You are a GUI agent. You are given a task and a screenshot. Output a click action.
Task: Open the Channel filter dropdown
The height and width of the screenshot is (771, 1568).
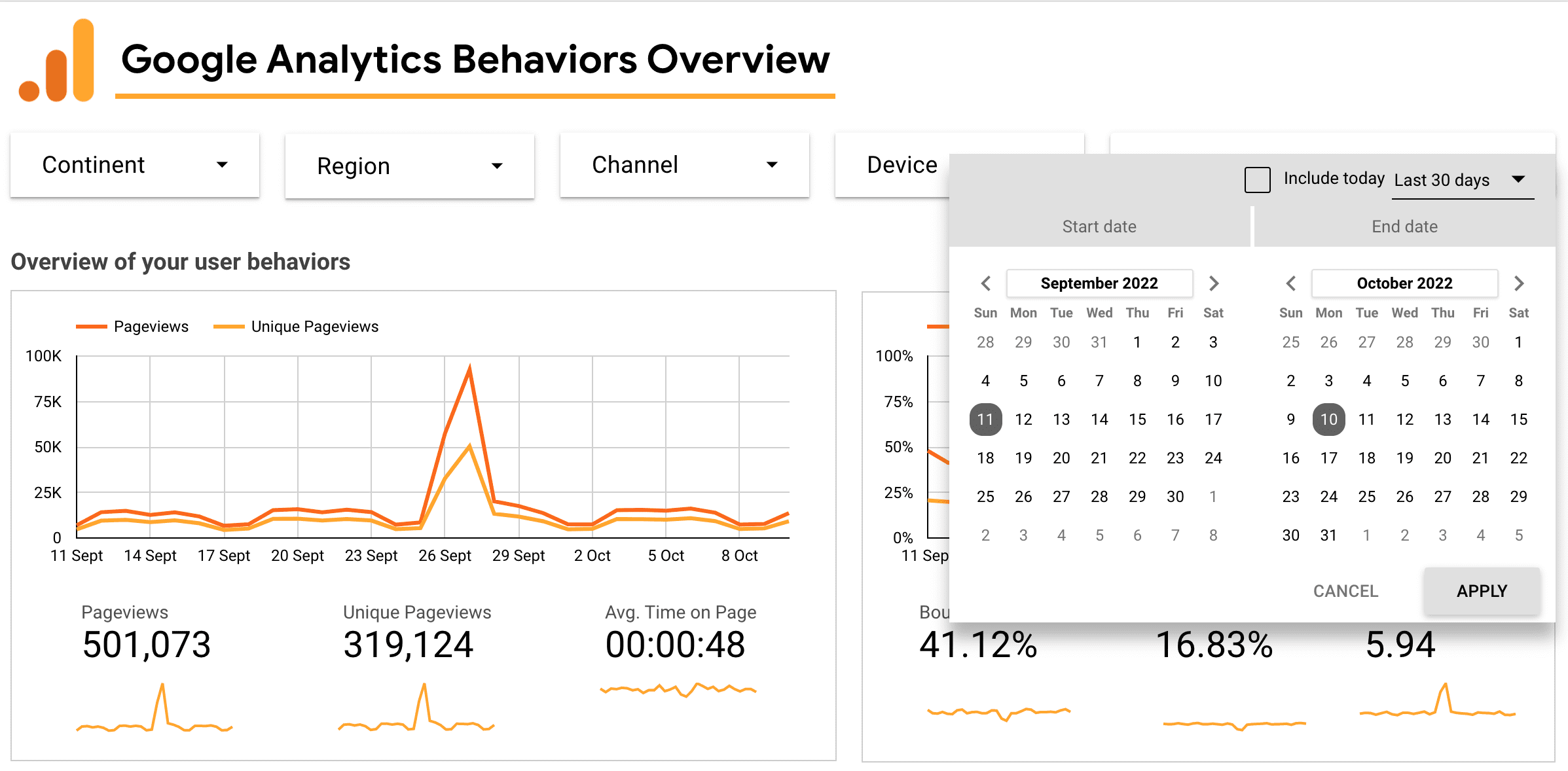click(685, 165)
